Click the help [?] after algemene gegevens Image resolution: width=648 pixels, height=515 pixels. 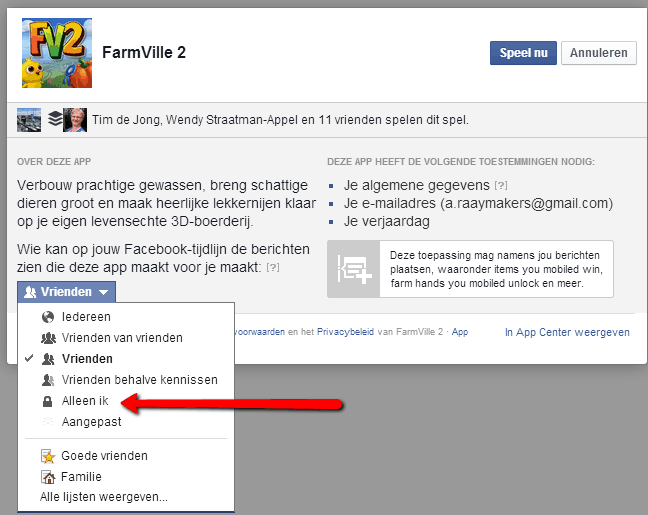501,186
